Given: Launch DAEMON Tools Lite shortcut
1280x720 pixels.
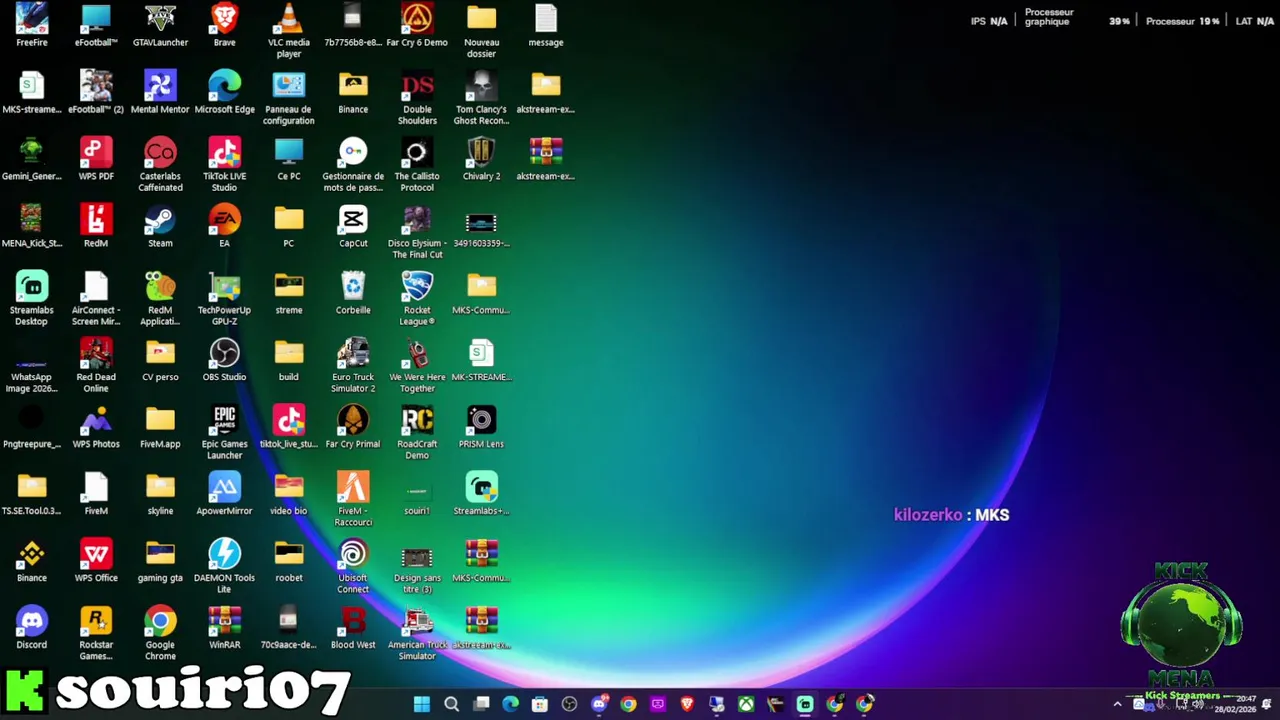Looking at the screenshot, I should [x=224, y=567].
